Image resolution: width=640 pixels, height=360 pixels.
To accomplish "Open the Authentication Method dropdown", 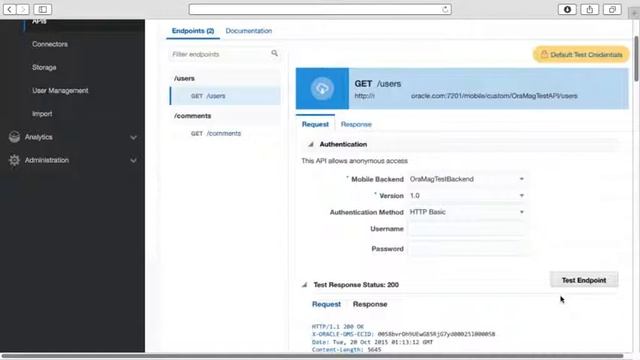I will pos(467,212).
